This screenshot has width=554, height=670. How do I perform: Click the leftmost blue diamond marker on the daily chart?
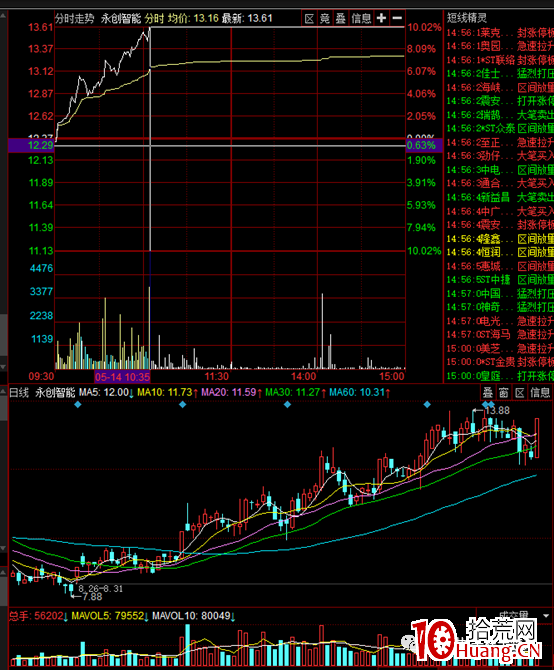(x=77, y=404)
